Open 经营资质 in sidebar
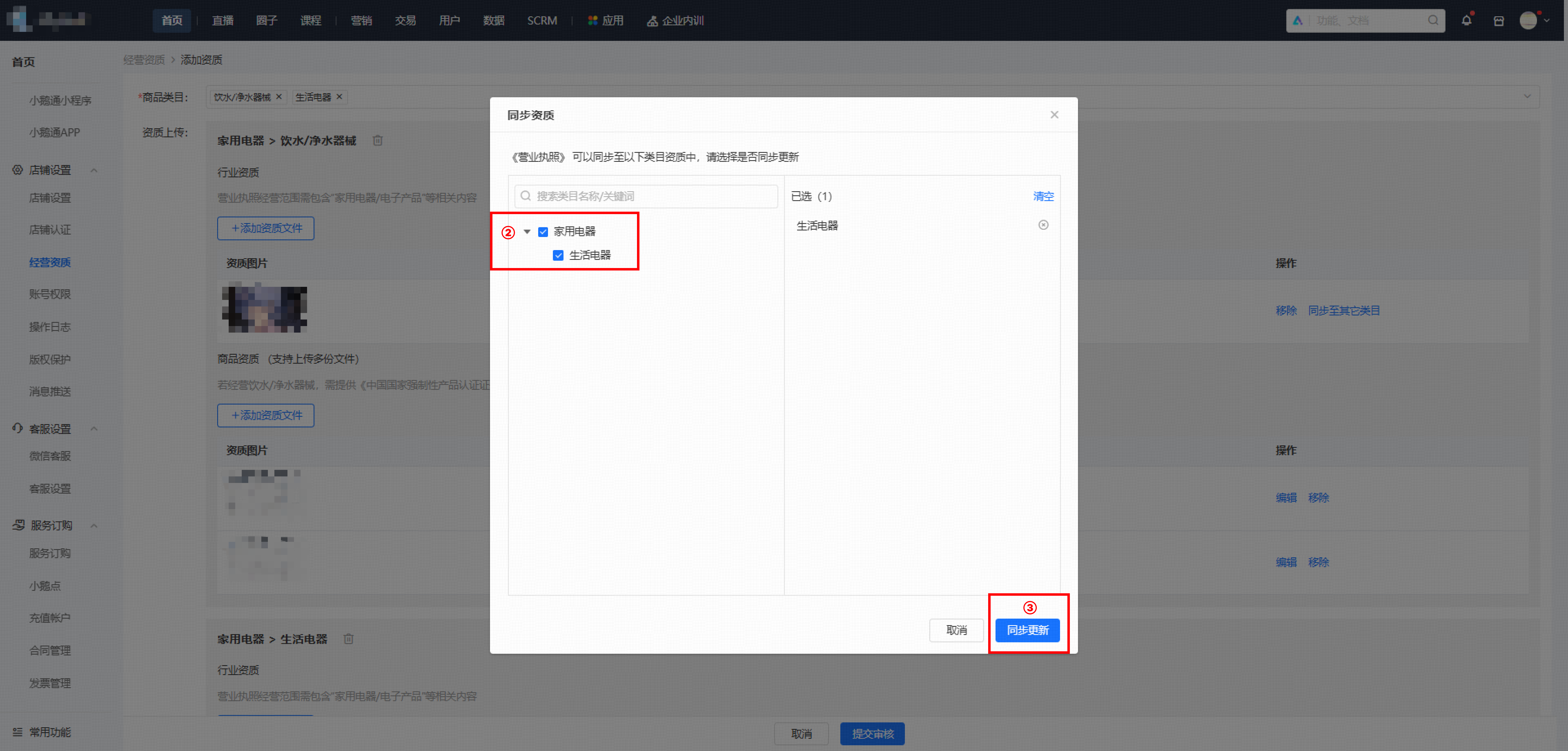Screen dimensions: 1568x751 point(50,263)
